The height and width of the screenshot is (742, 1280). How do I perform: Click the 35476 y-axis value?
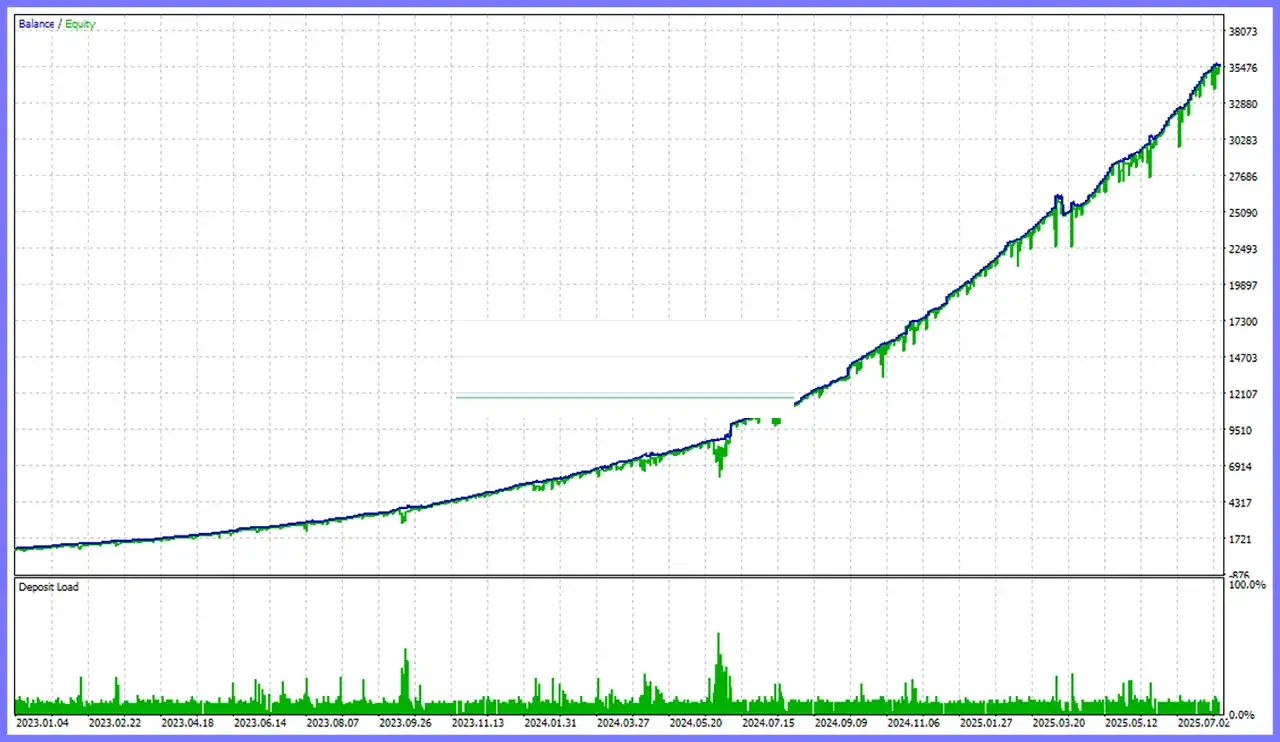pyautogui.click(x=1245, y=68)
